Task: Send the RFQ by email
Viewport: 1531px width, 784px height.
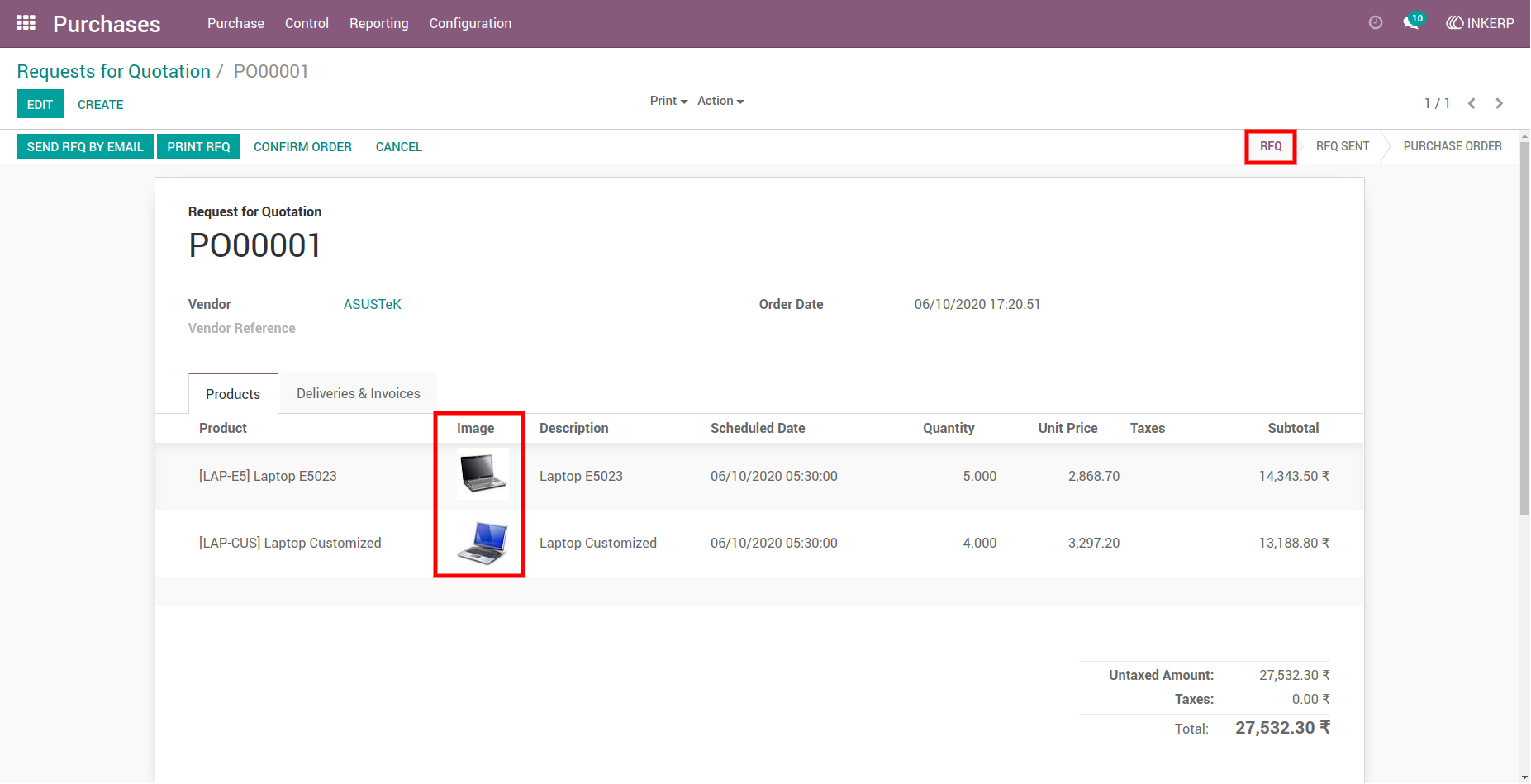Action: (85, 146)
